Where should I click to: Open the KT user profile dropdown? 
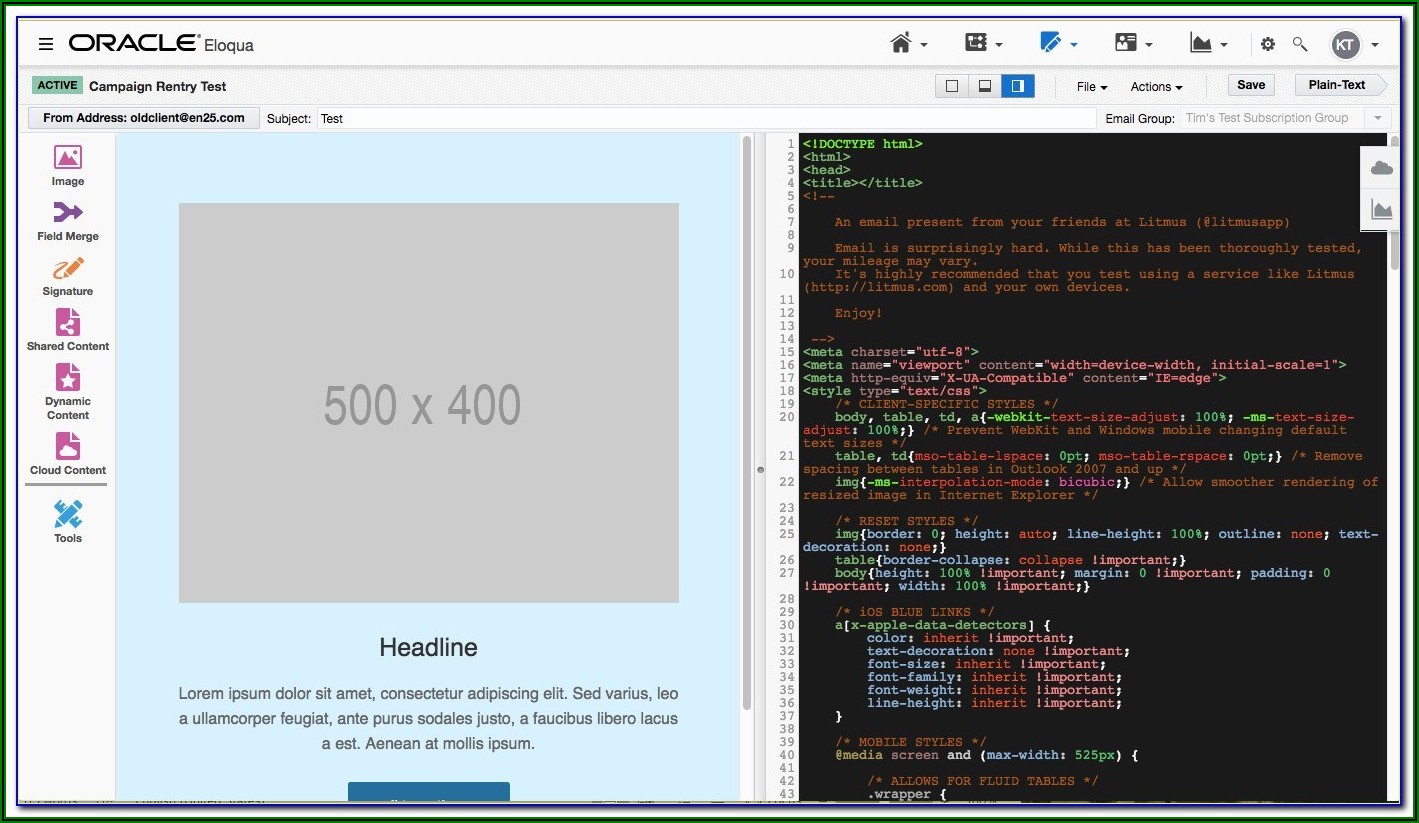(1354, 44)
